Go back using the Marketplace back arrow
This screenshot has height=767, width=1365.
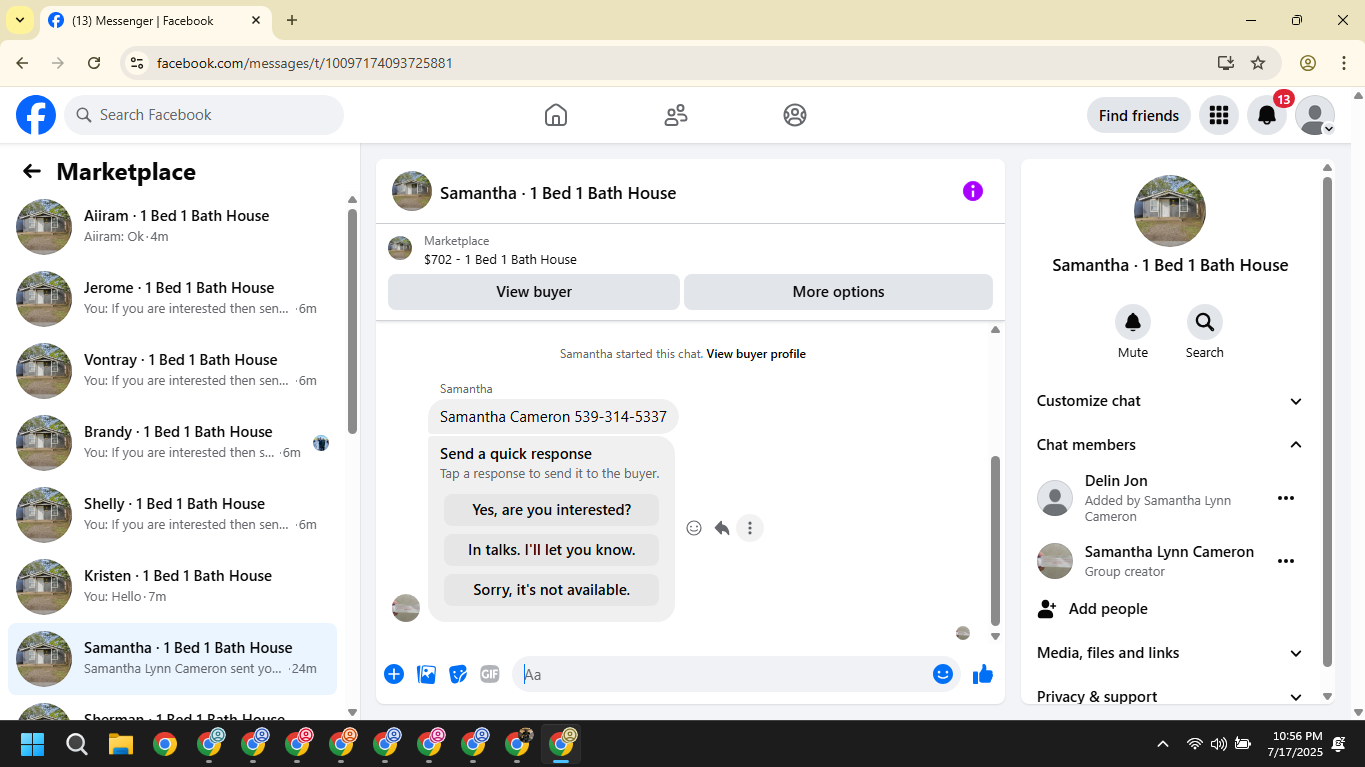pos(32,171)
